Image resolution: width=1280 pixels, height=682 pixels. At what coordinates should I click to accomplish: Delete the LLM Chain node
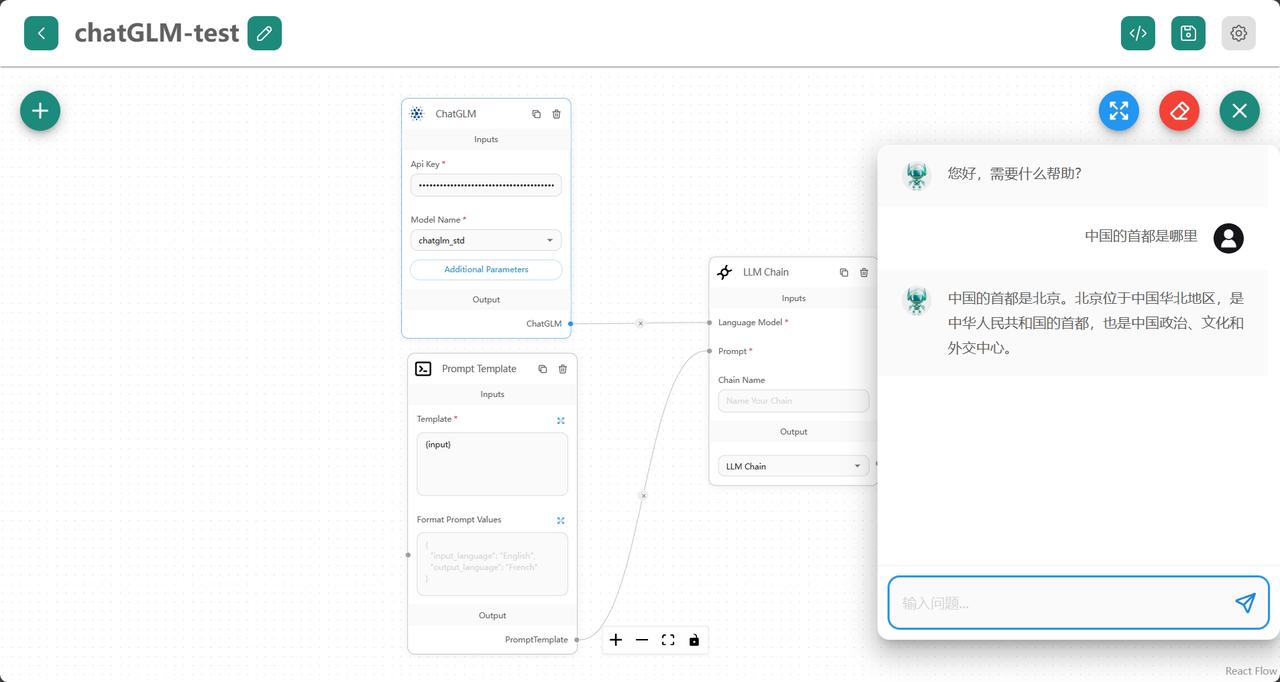click(864, 272)
